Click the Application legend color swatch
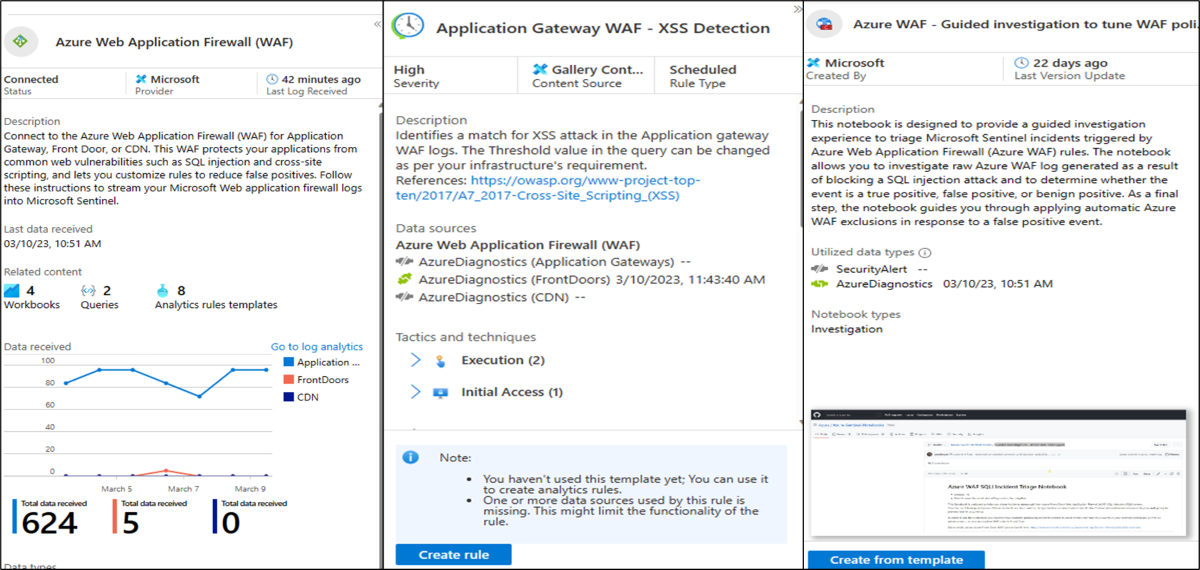Image resolution: width=1200 pixels, height=570 pixels. click(289, 363)
